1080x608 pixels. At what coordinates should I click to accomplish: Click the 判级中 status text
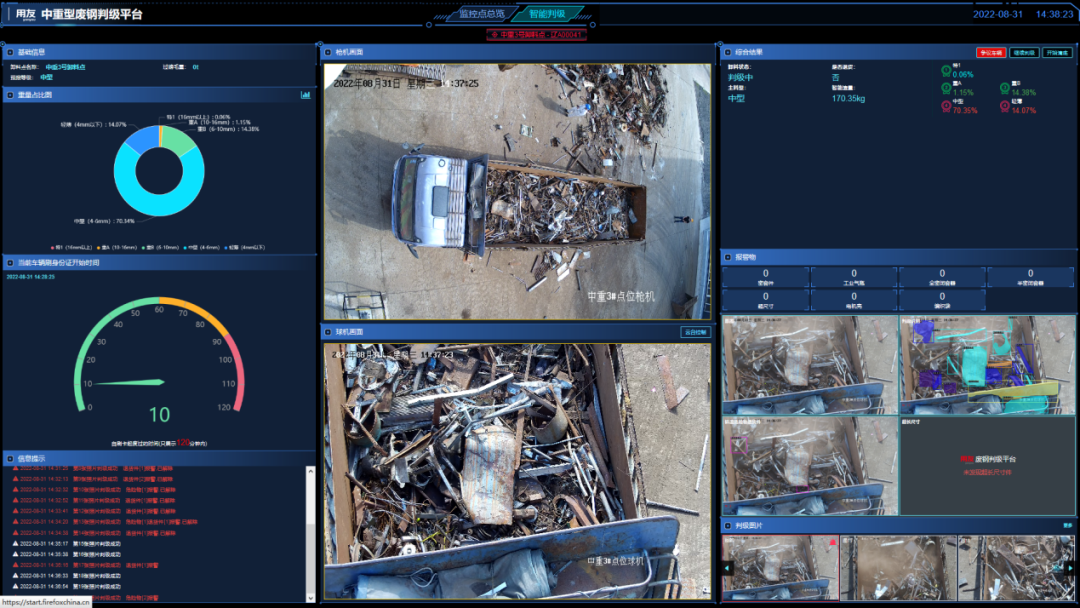[x=740, y=78]
